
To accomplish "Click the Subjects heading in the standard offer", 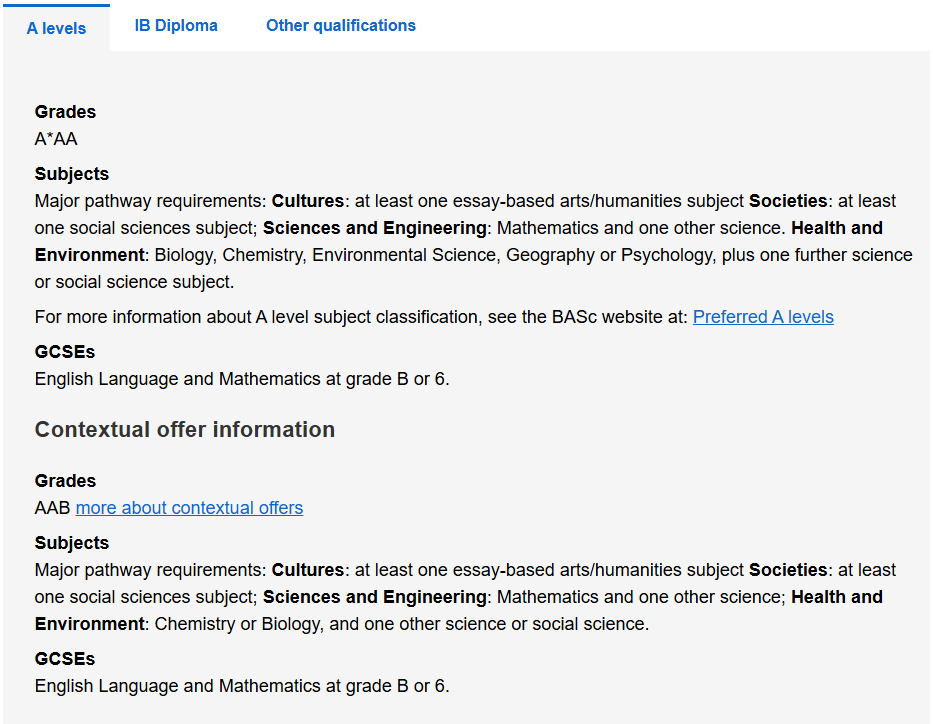I will point(71,174).
